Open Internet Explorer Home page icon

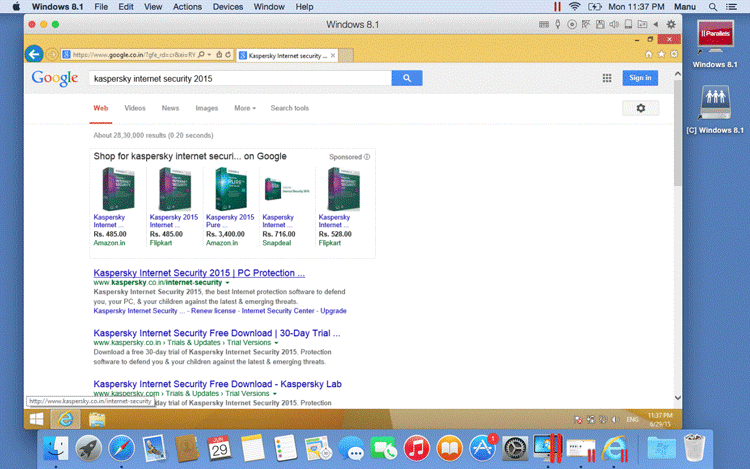tap(649, 54)
